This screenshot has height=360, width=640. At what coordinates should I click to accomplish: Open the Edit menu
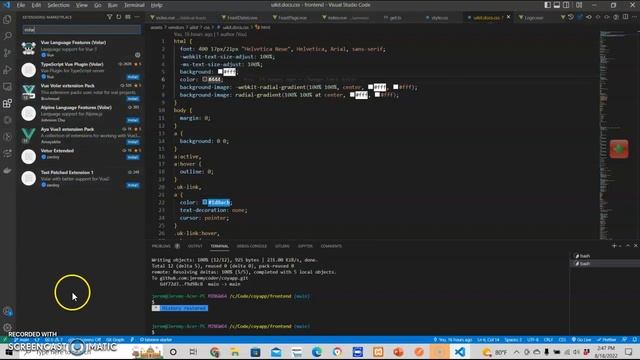pos(36,5)
